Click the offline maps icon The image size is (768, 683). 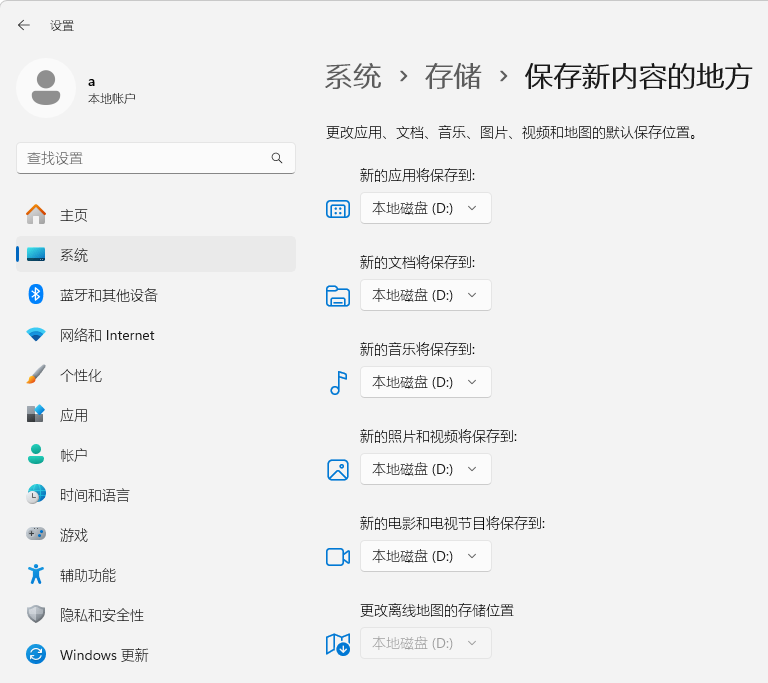tap(338, 644)
